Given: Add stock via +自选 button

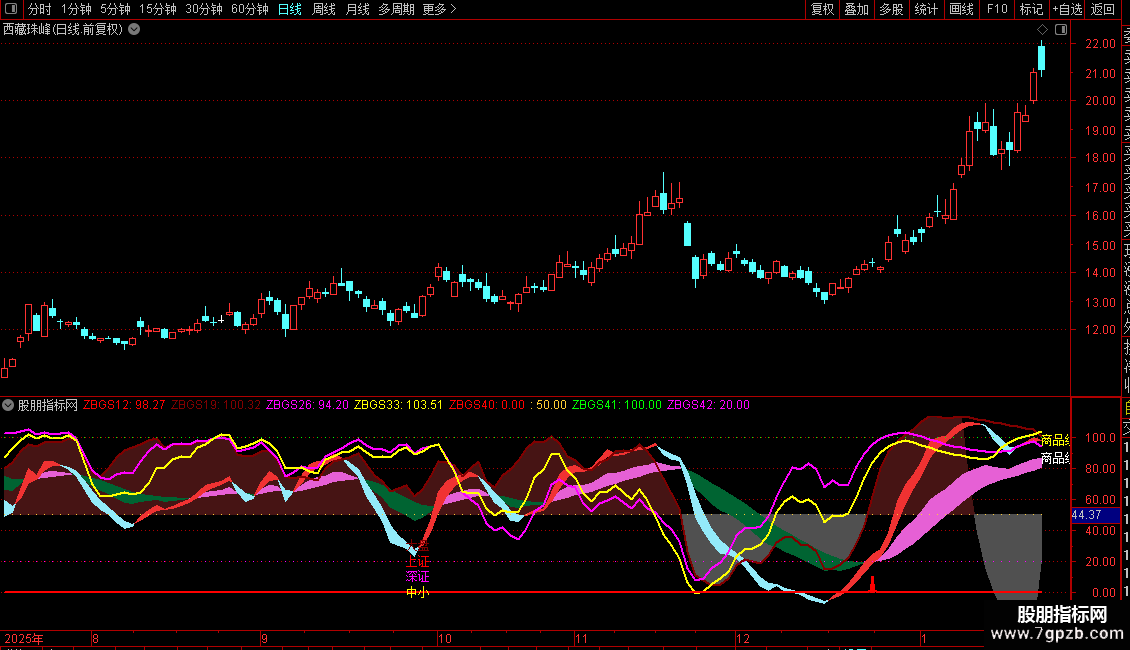Looking at the screenshot, I should tap(1067, 9).
